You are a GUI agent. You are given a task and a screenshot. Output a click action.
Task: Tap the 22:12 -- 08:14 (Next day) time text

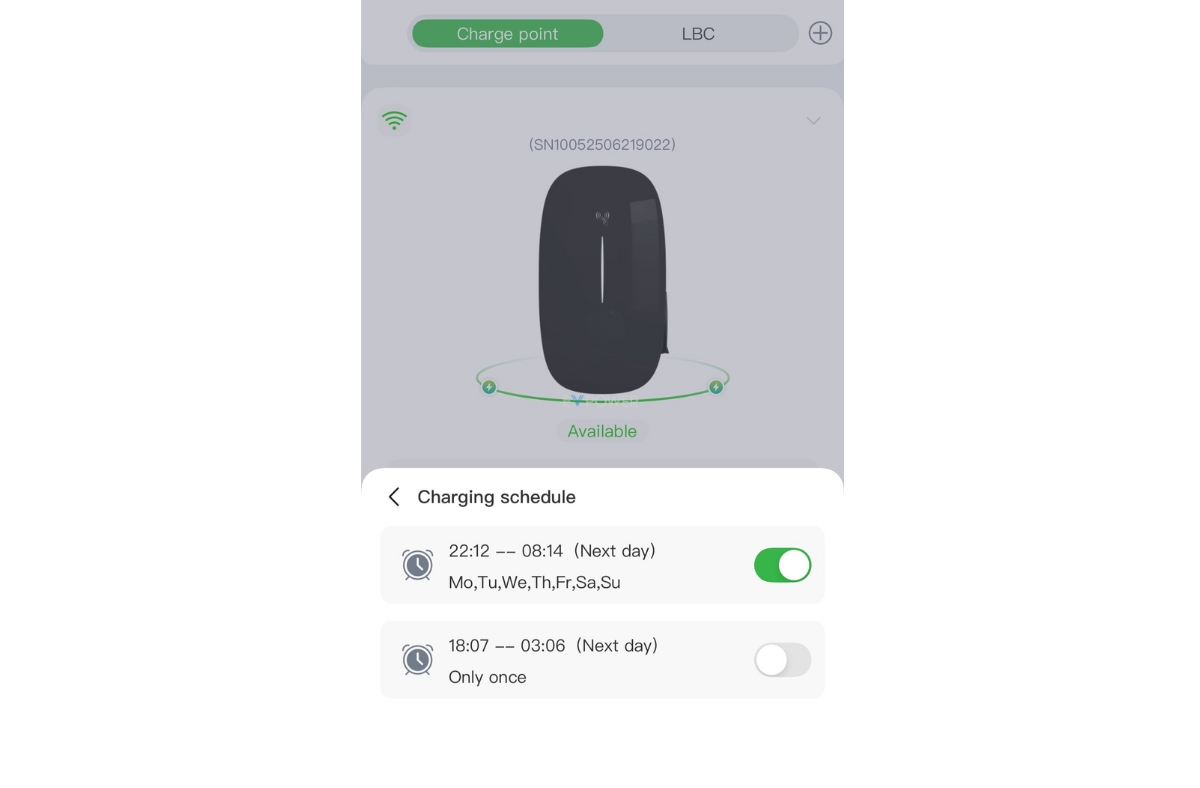[x=552, y=551]
